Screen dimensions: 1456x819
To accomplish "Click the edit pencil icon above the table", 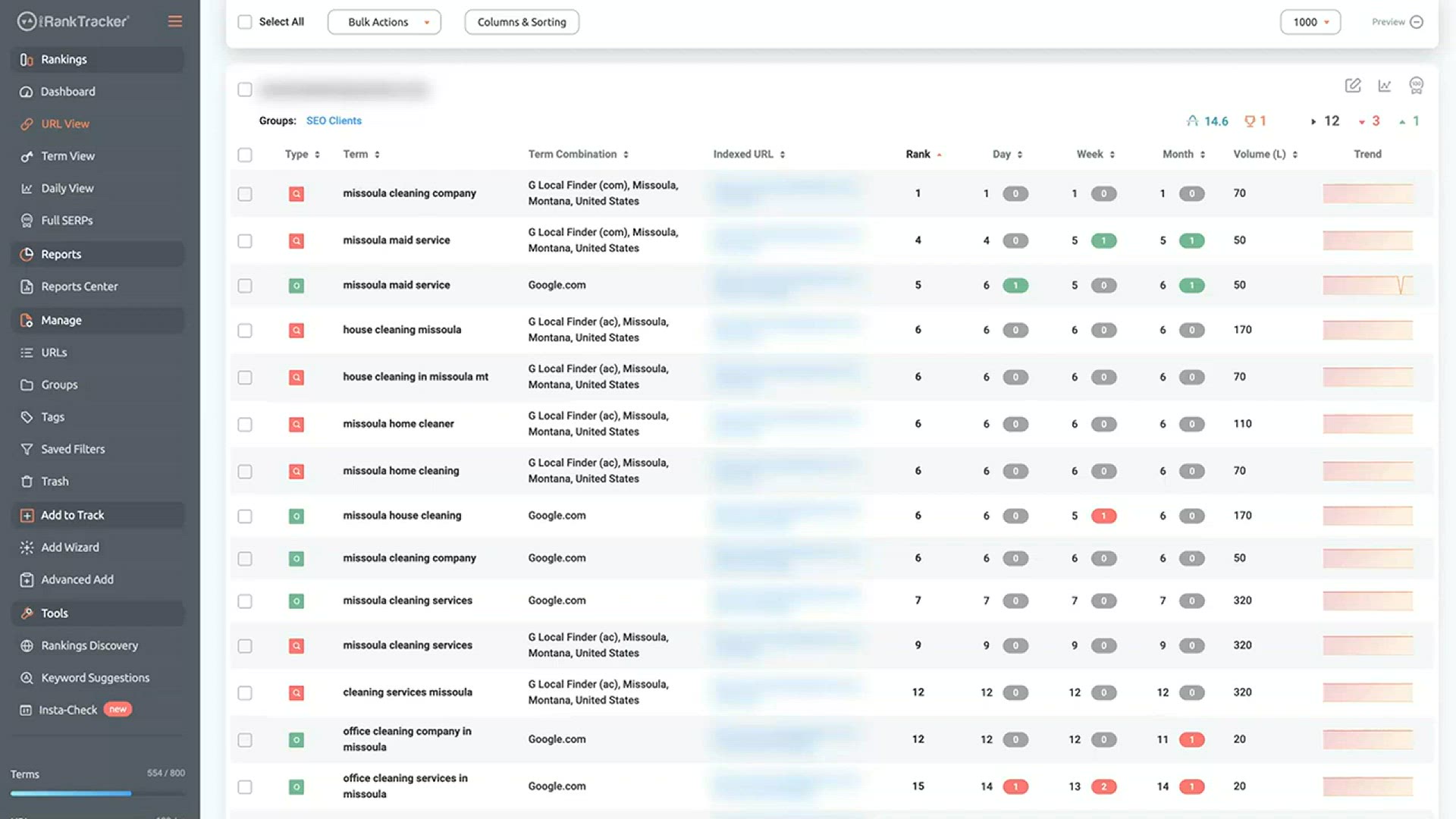I will pyautogui.click(x=1353, y=85).
